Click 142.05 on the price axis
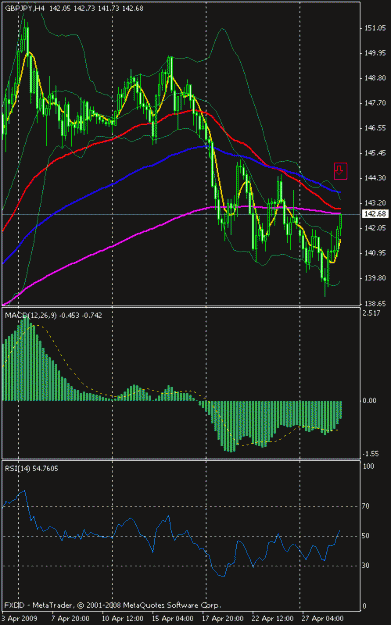 coord(375,228)
